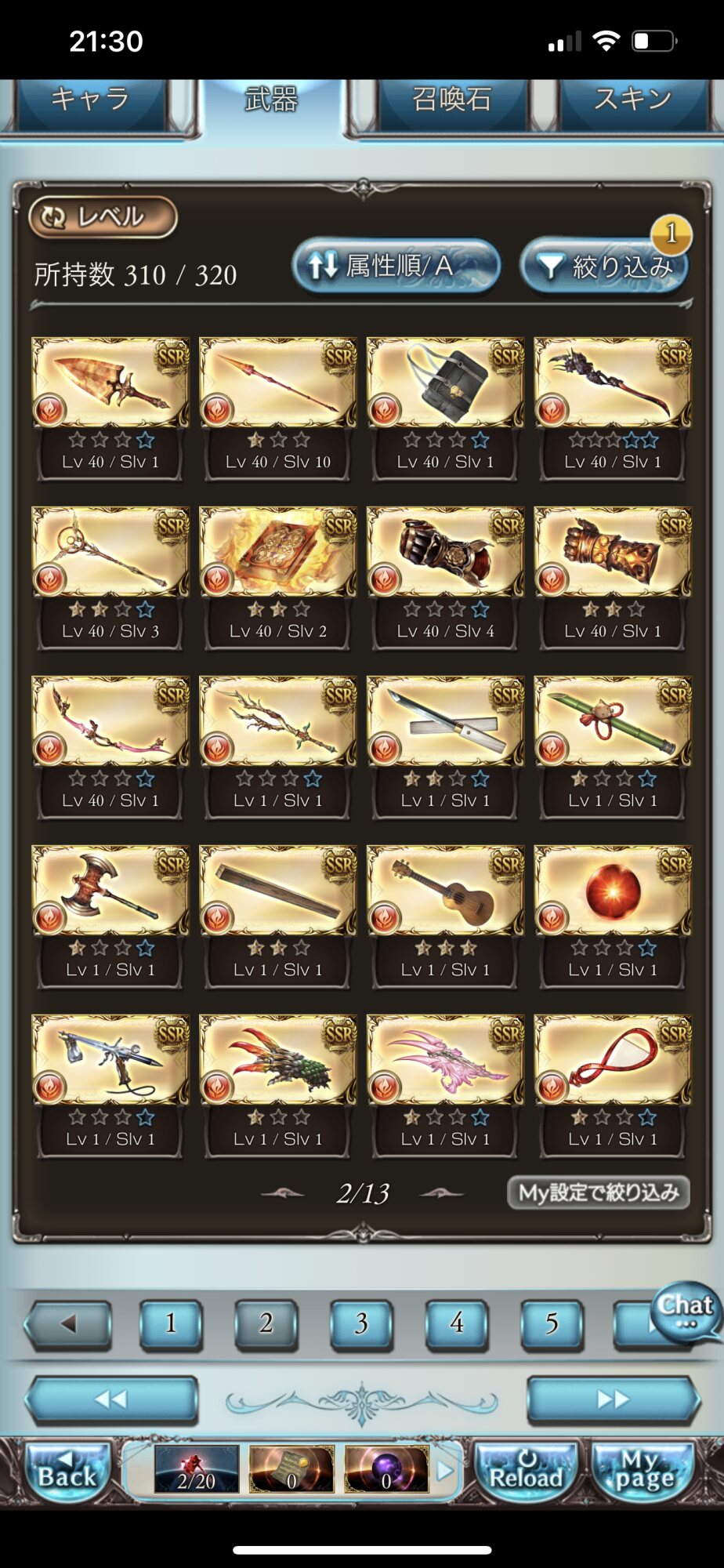Open the AP item 2/20 shortcut icon
This screenshot has width=724, height=1568.
(196, 1468)
